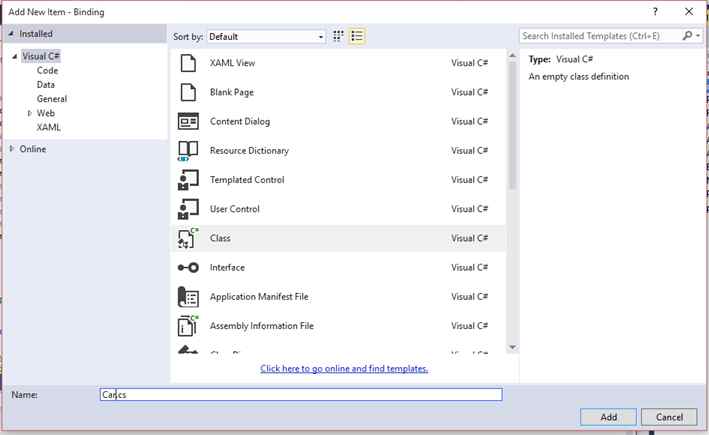Select the Data category
The width and height of the screenshot is (709, 435).
tap(46, 85)
